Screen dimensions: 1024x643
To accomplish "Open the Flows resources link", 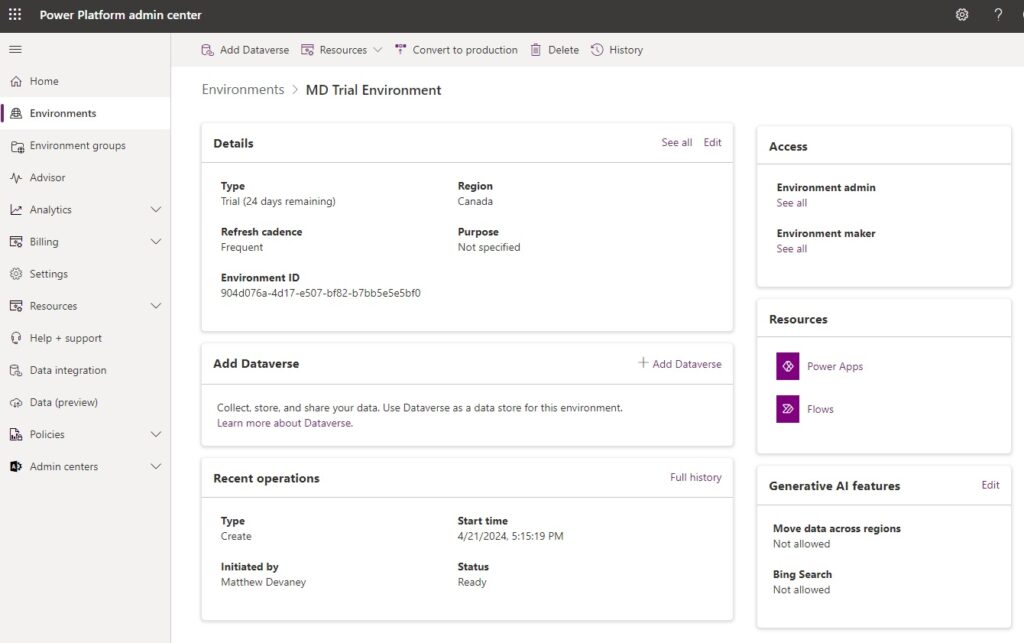I will click(820, 409).
